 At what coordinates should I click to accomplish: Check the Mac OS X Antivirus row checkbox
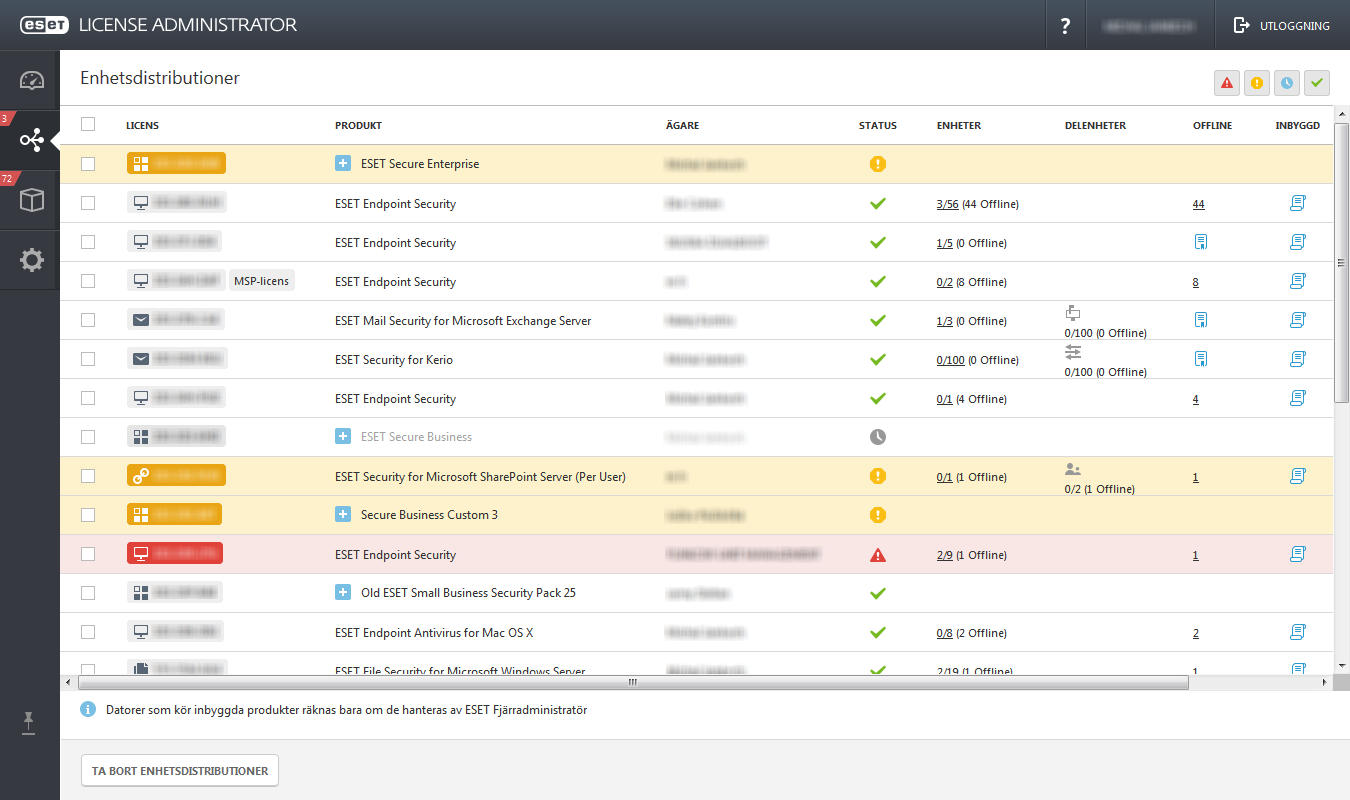click(x=88, y=632)
